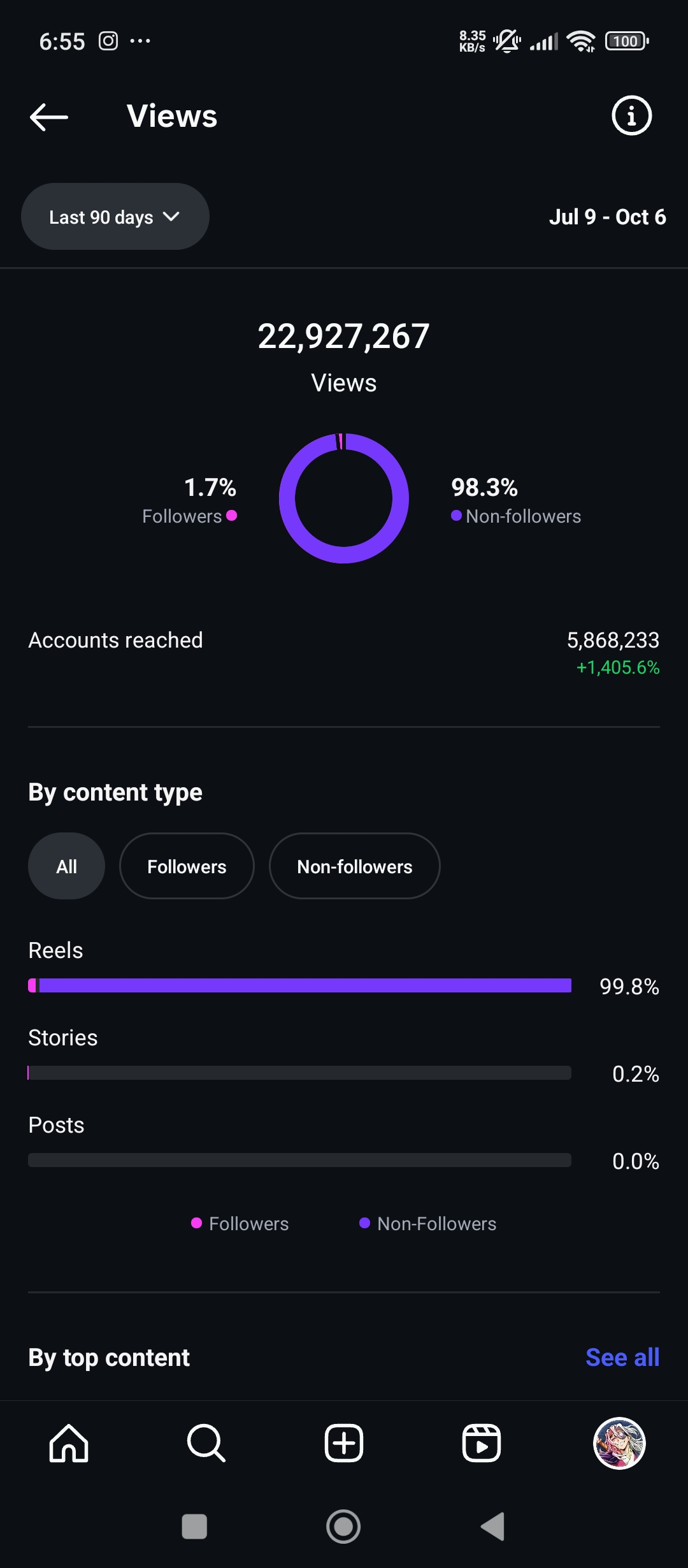Tap the Jul 9 - Oct 6 date range
Viewport: 688px width, 1568px height.
coord(607,217)
